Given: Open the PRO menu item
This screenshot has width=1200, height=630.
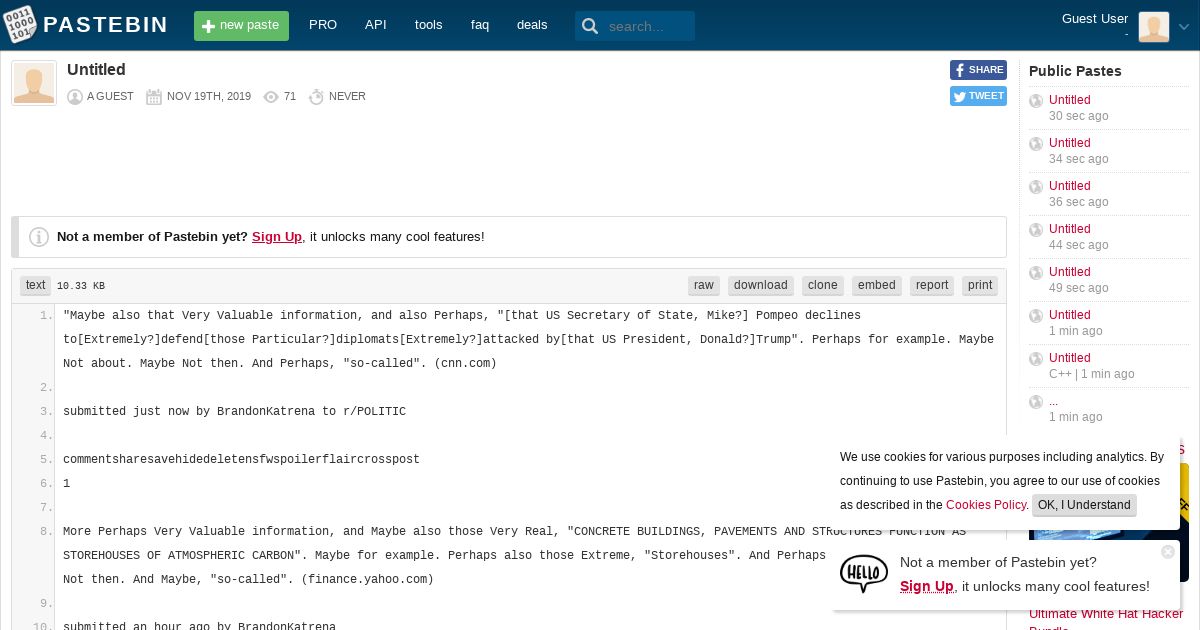Looking at the screenshot, I should [x=323, y=25].
